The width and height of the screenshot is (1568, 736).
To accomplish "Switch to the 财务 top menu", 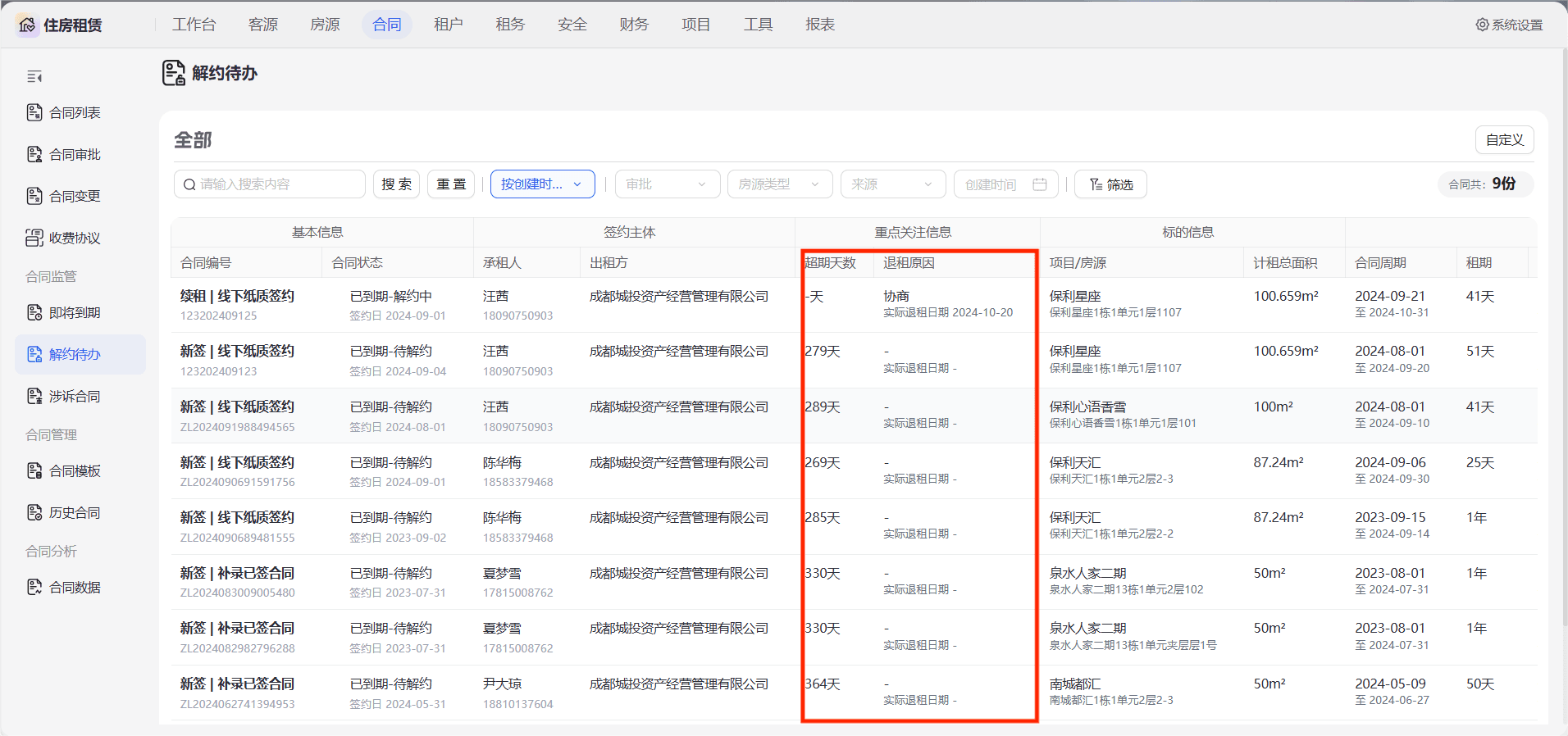I will point(634,25).
